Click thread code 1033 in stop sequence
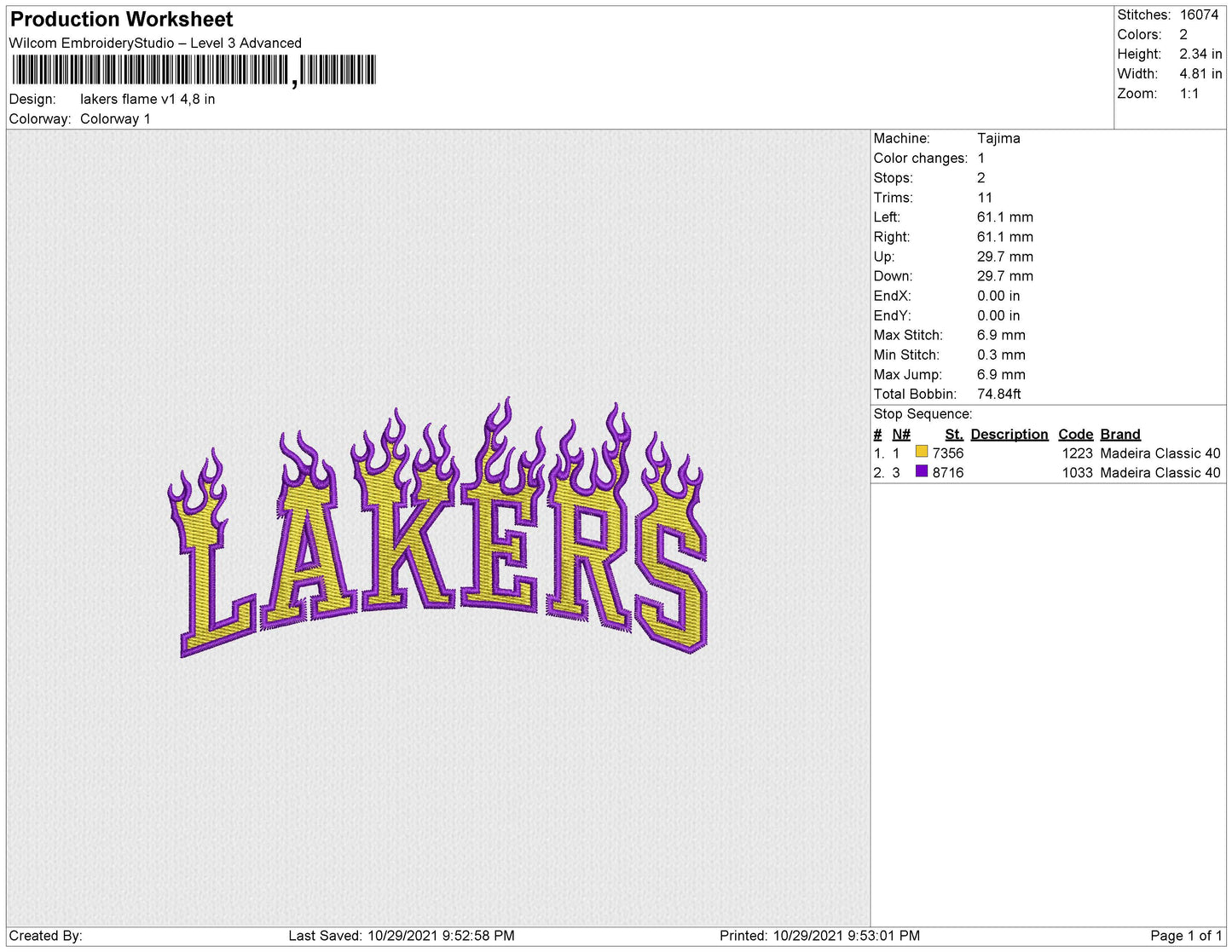Image resolution: width=1232 pixels, height=952 pixels. tap(1077, 473)
